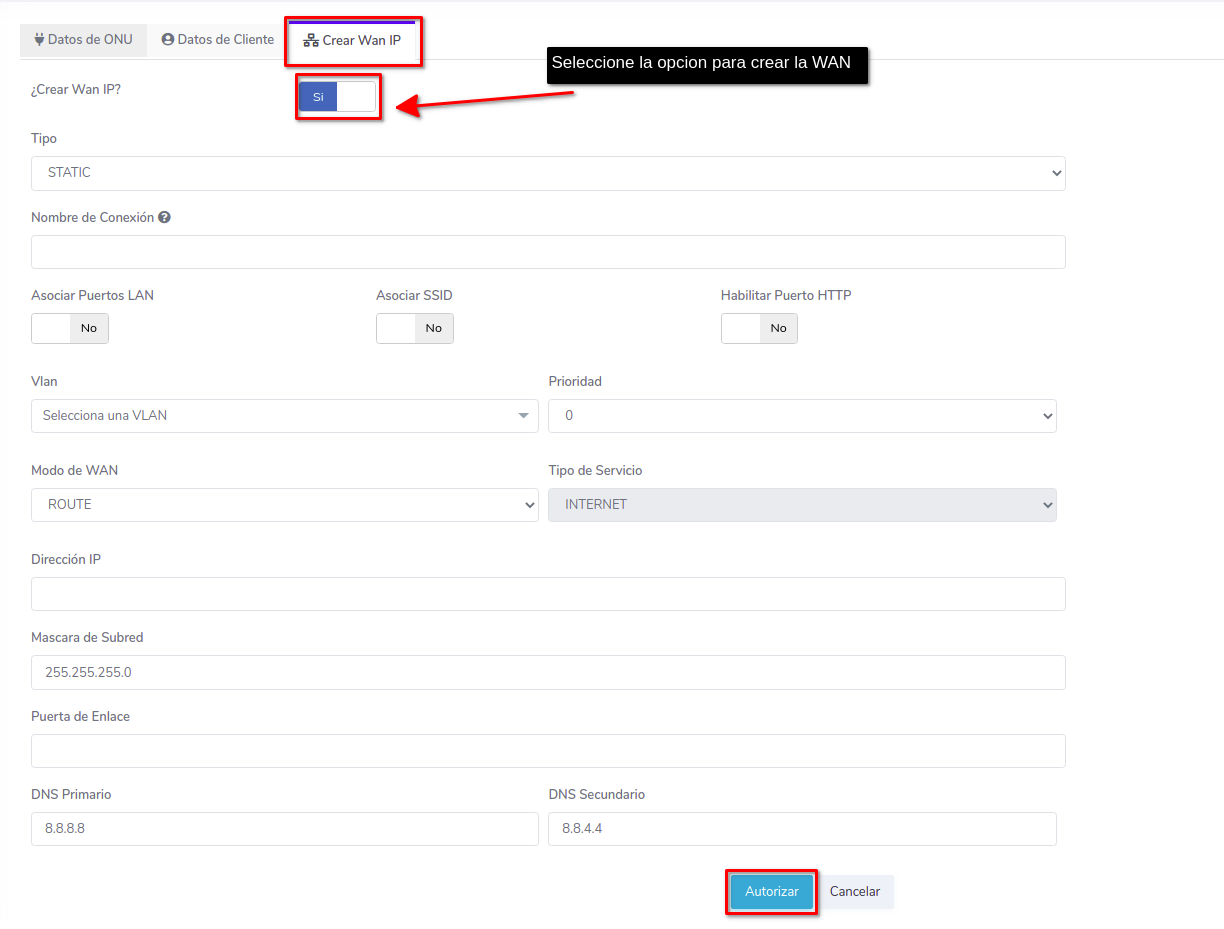Enable the Asociar SSID switch

tap(415, 328)
